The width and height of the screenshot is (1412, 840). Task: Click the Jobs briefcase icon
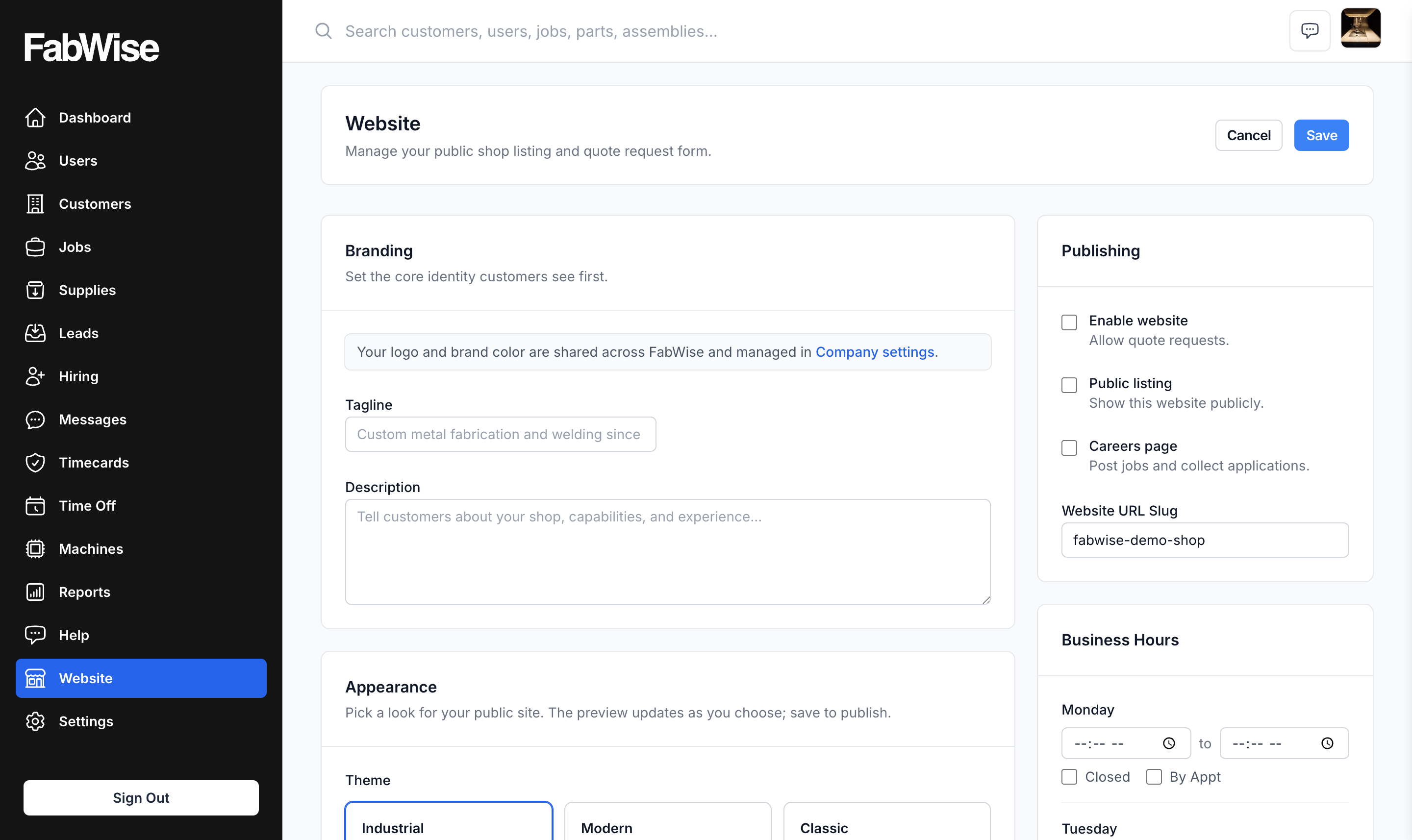[35, 247]
